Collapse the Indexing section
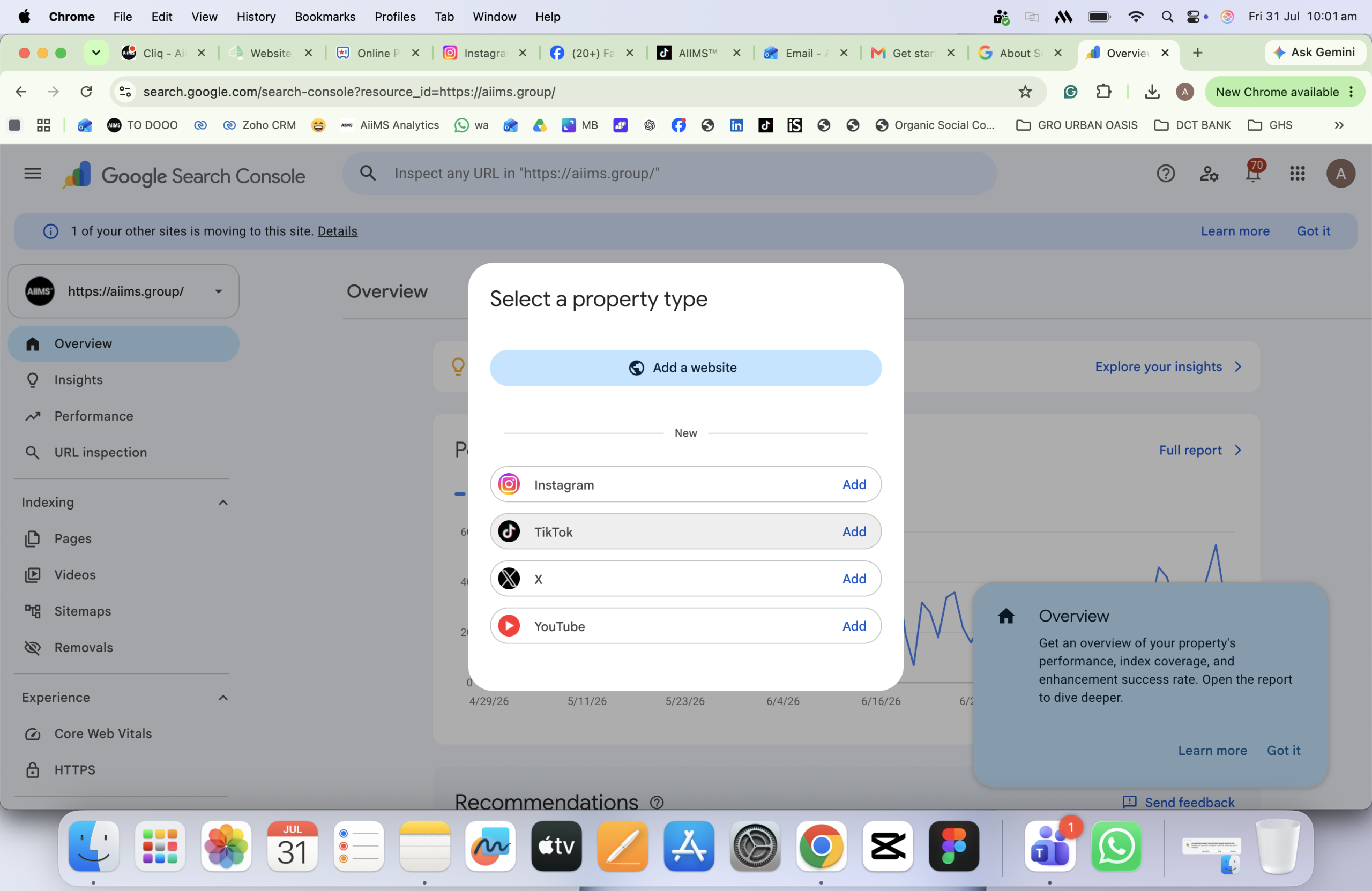 (x=223, y=503)
